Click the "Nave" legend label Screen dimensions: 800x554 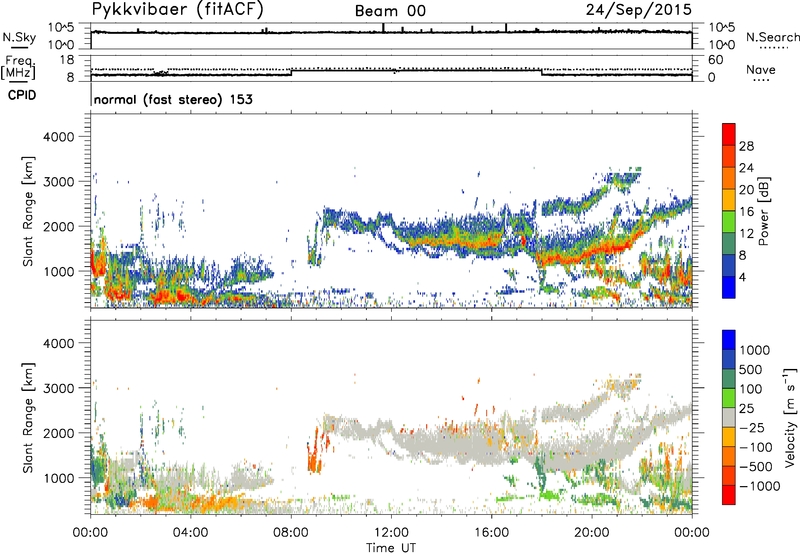[761, 69]
